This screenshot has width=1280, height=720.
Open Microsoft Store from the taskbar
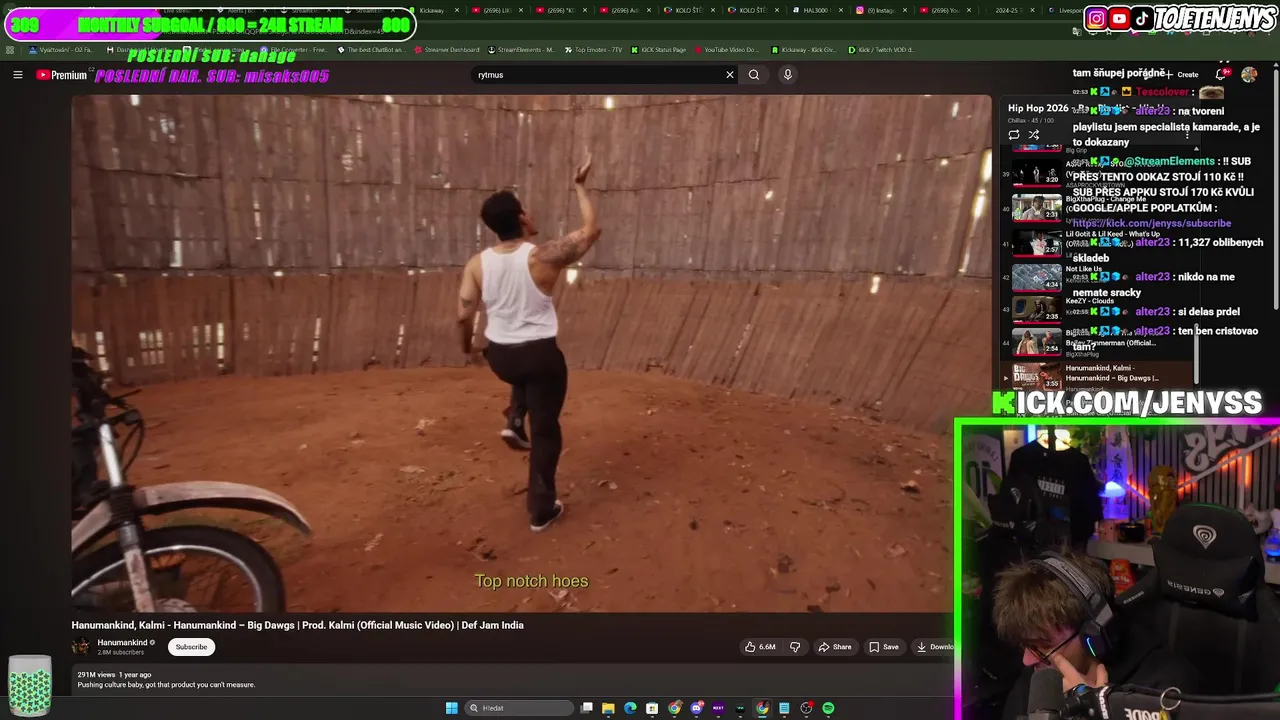tap(652, 708)
